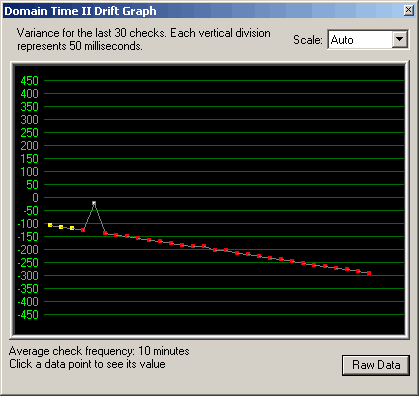The width and height of the screenshot is (419, 396).
Task: Click the Scale: label
Action: 308,40
